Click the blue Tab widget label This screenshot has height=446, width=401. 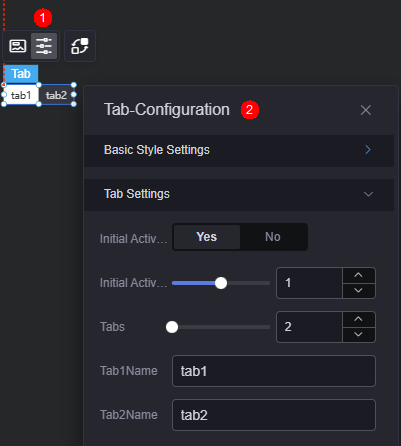click(21, 74)
